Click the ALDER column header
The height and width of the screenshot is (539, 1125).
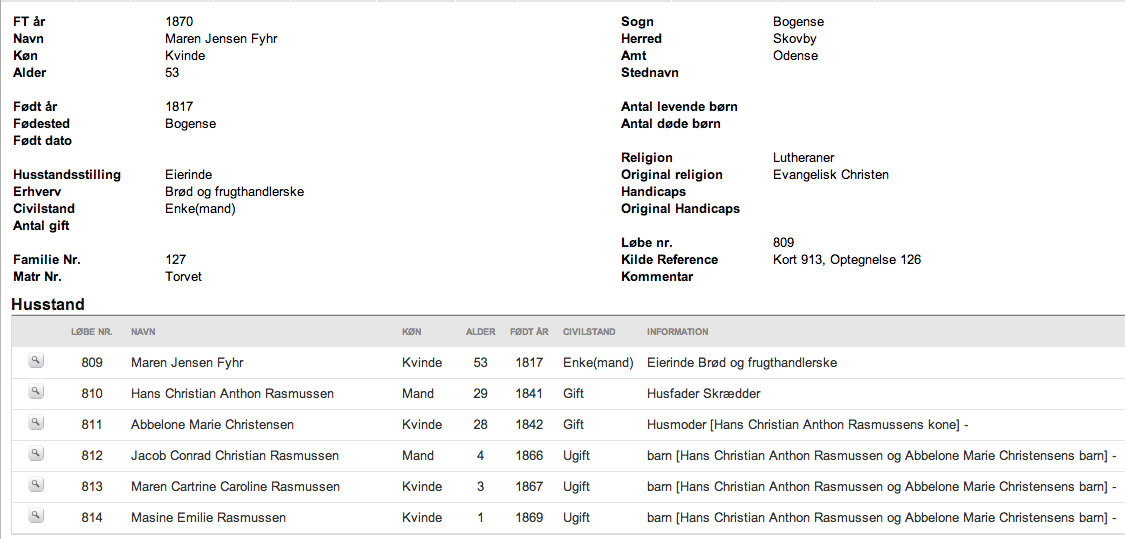click(x=481, y=332)
